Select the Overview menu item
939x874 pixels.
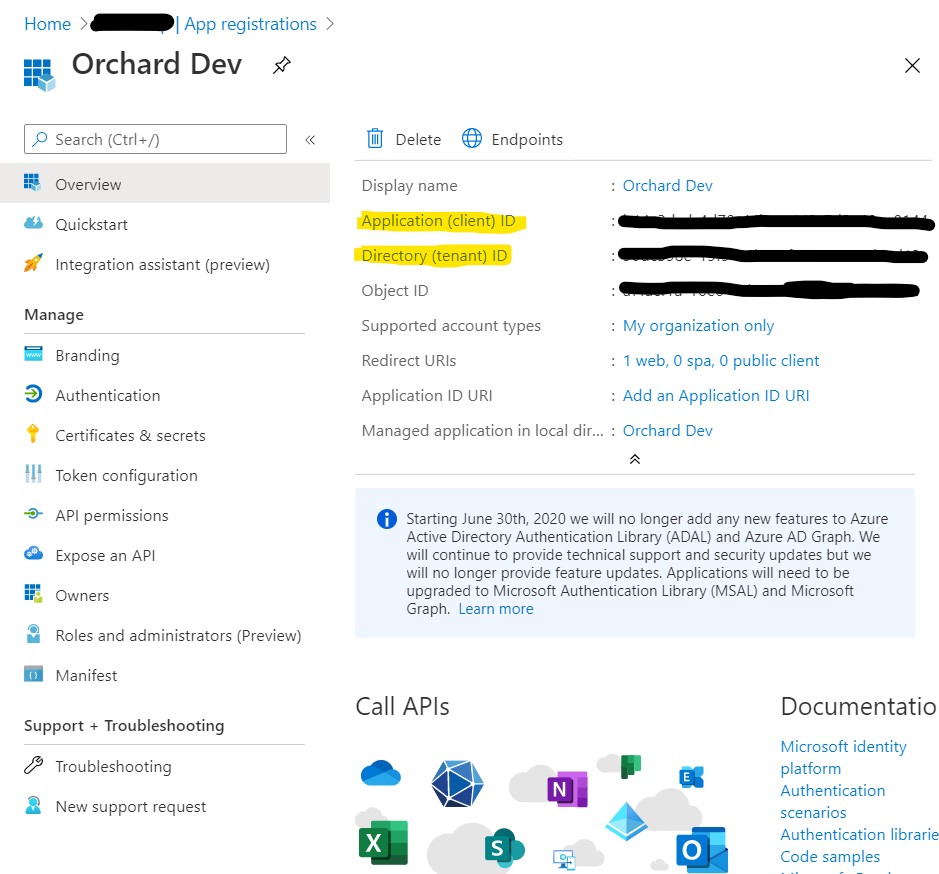(165, 184)
